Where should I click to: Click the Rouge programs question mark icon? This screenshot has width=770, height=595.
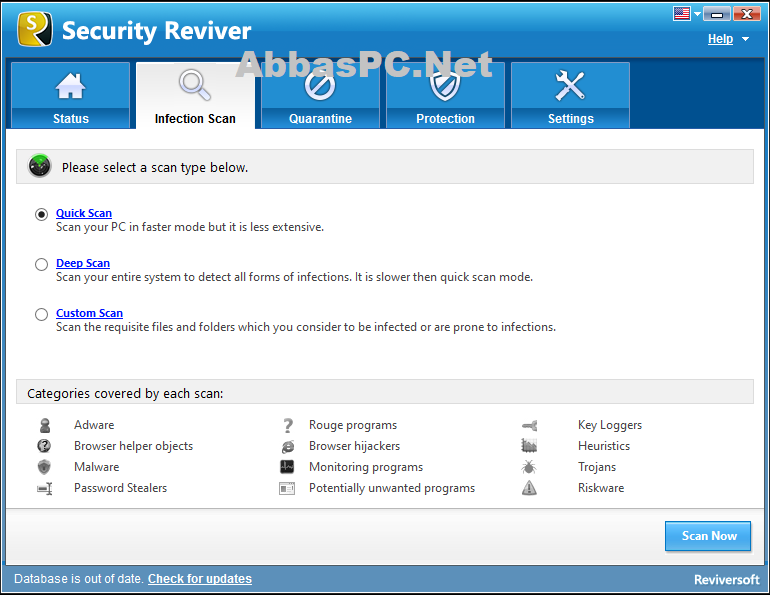pyautogui.click(x=288, y=425)
